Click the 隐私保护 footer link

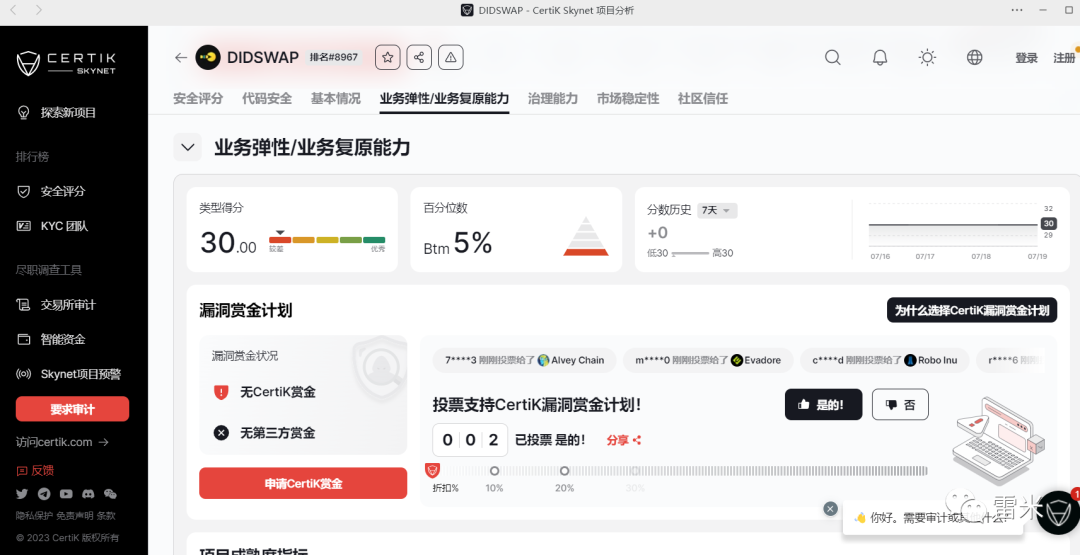[x=34, y=515]
